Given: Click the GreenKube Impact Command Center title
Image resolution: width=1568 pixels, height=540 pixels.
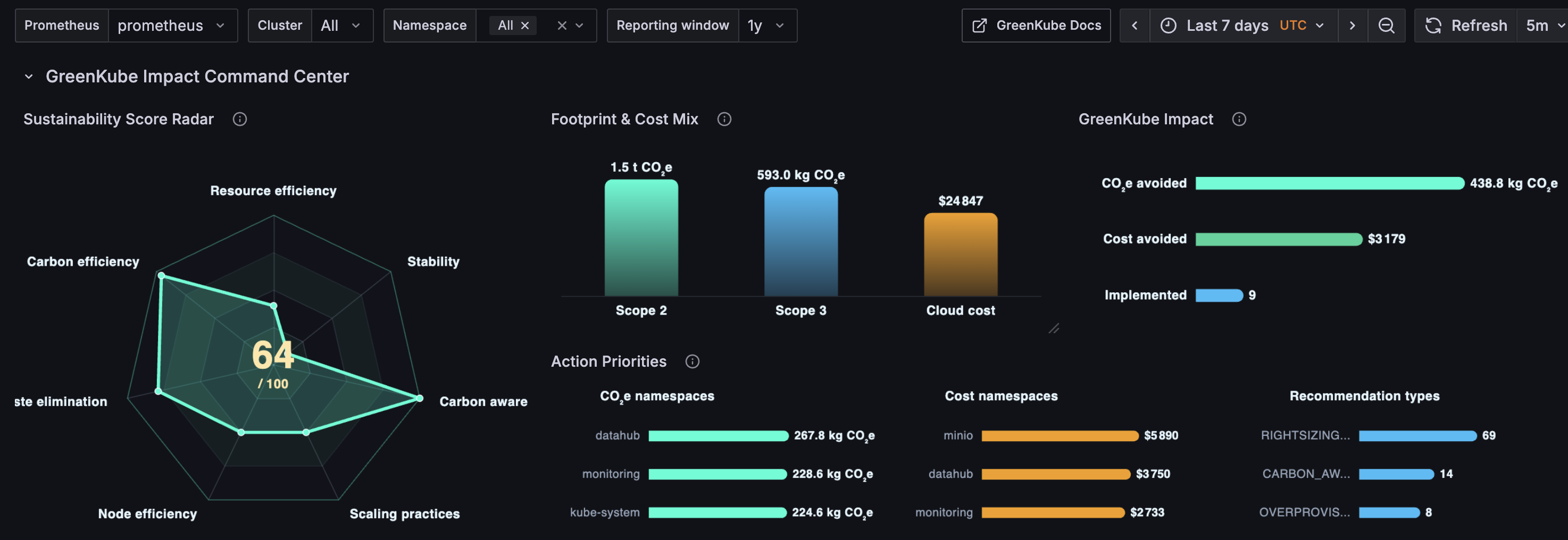Looking at the screenshot, I should coord(197,77).
